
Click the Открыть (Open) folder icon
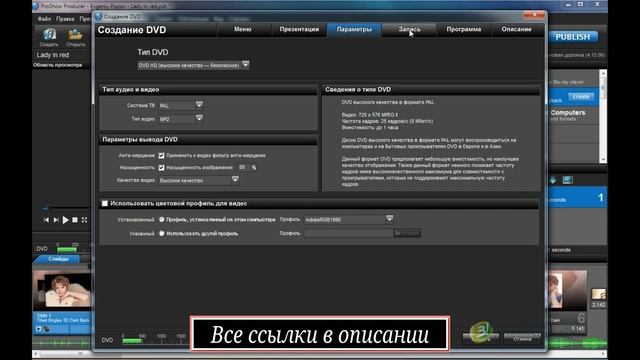click(x=75, y=34)
